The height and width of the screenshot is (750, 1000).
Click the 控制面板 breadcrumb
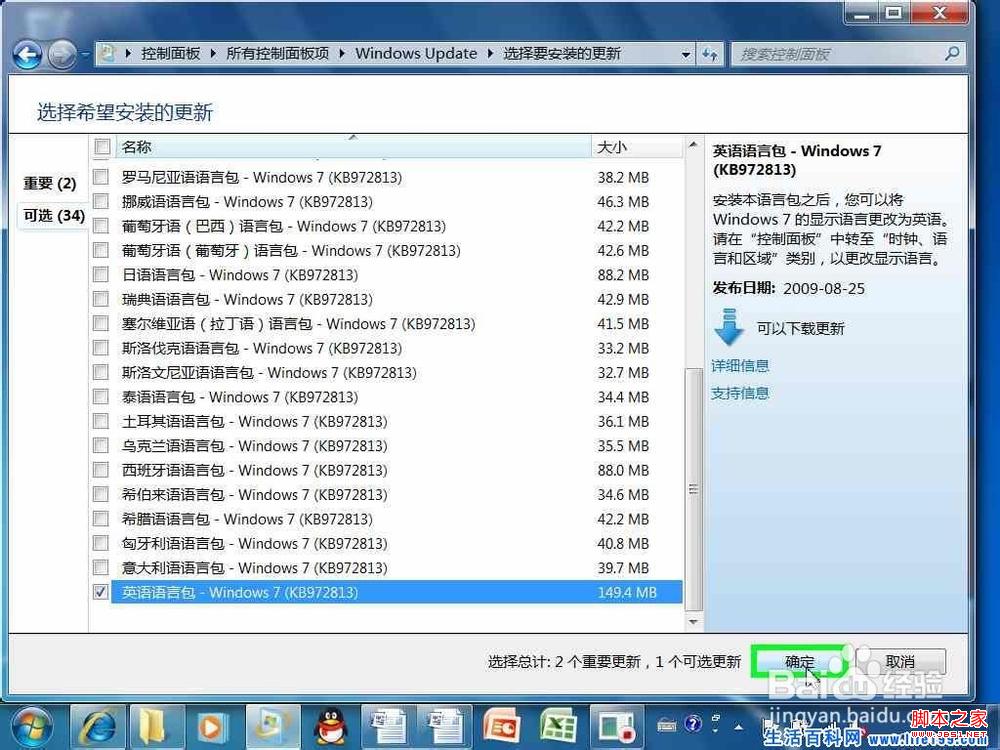click(x=170, y=54)
